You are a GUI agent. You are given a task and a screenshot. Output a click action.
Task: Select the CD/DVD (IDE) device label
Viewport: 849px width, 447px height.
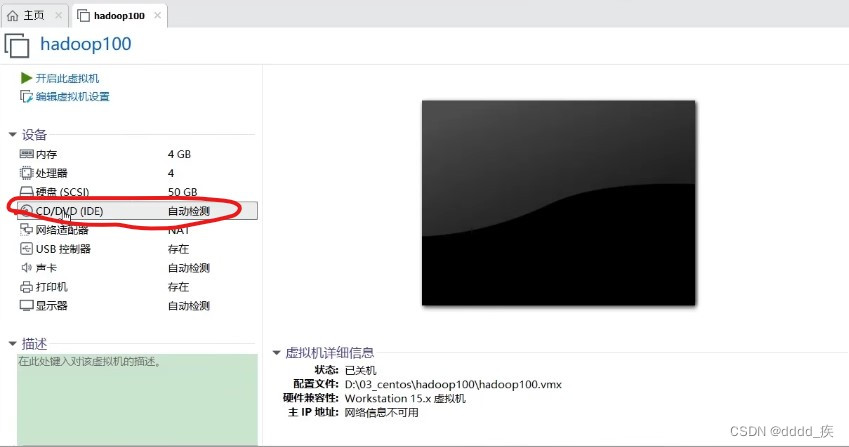tap(69, 211)
